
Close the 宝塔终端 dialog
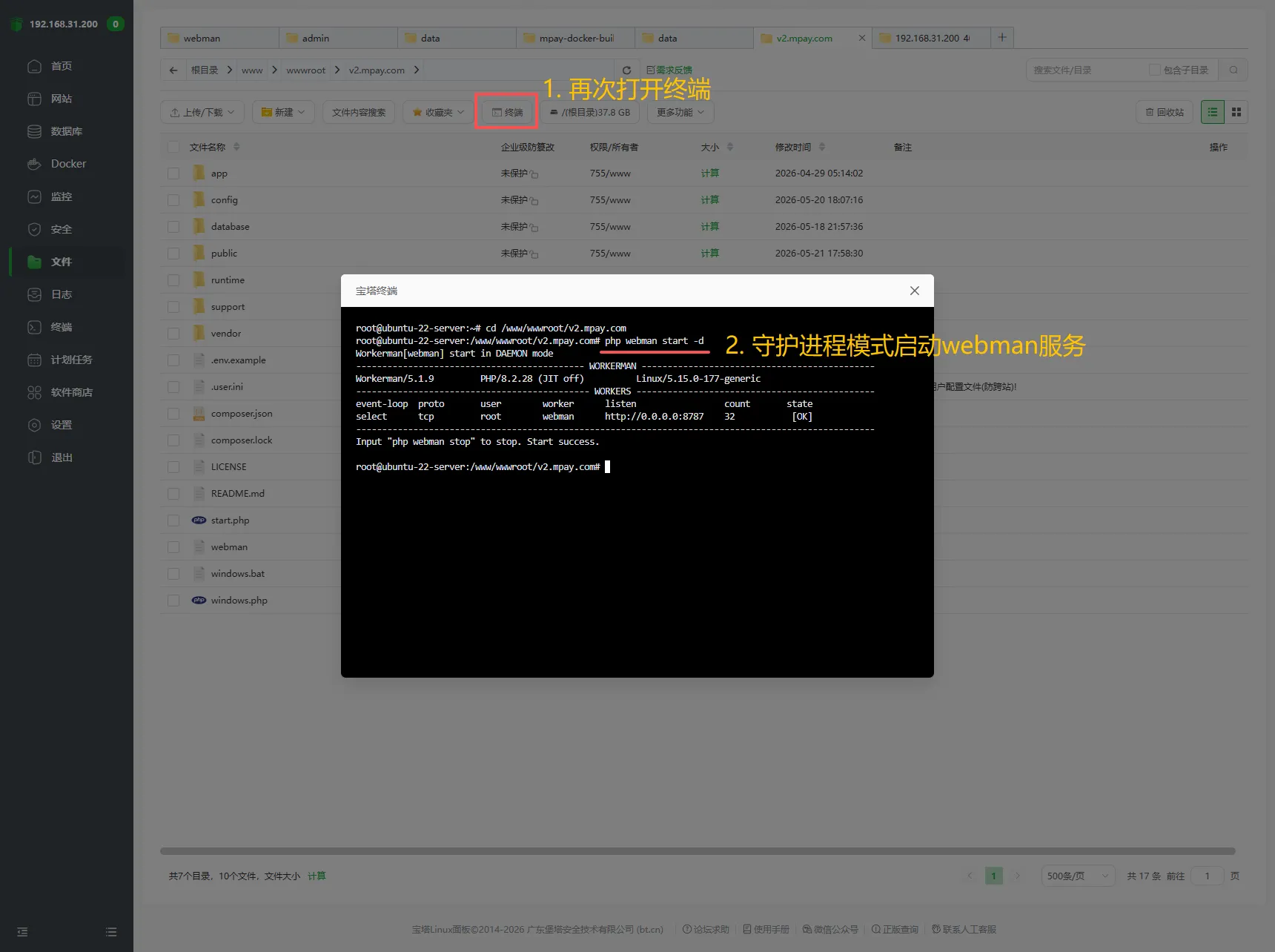915,291
